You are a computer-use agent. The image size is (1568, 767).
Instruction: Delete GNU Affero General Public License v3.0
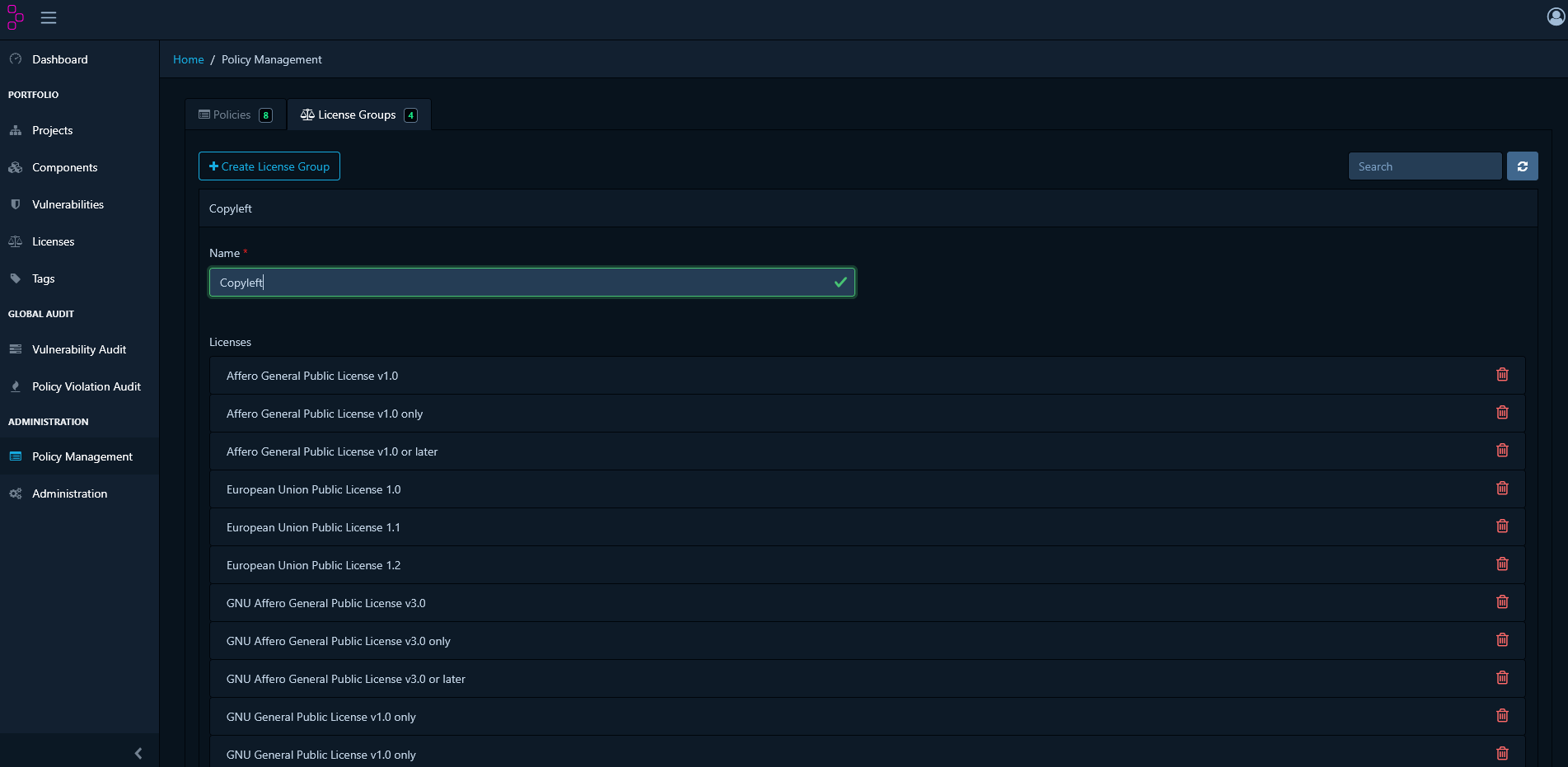point(1502,602)
